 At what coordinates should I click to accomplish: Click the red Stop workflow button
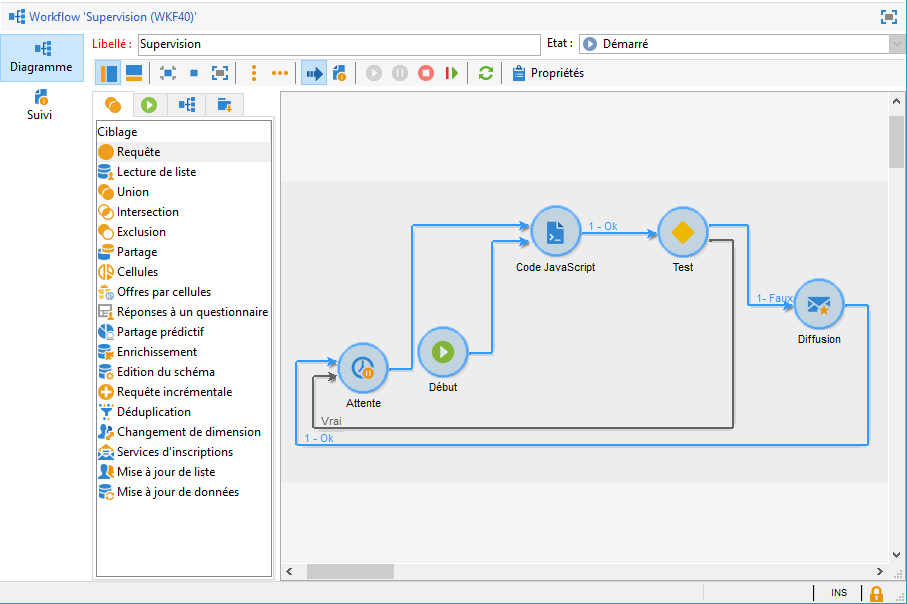click(426, 73)
